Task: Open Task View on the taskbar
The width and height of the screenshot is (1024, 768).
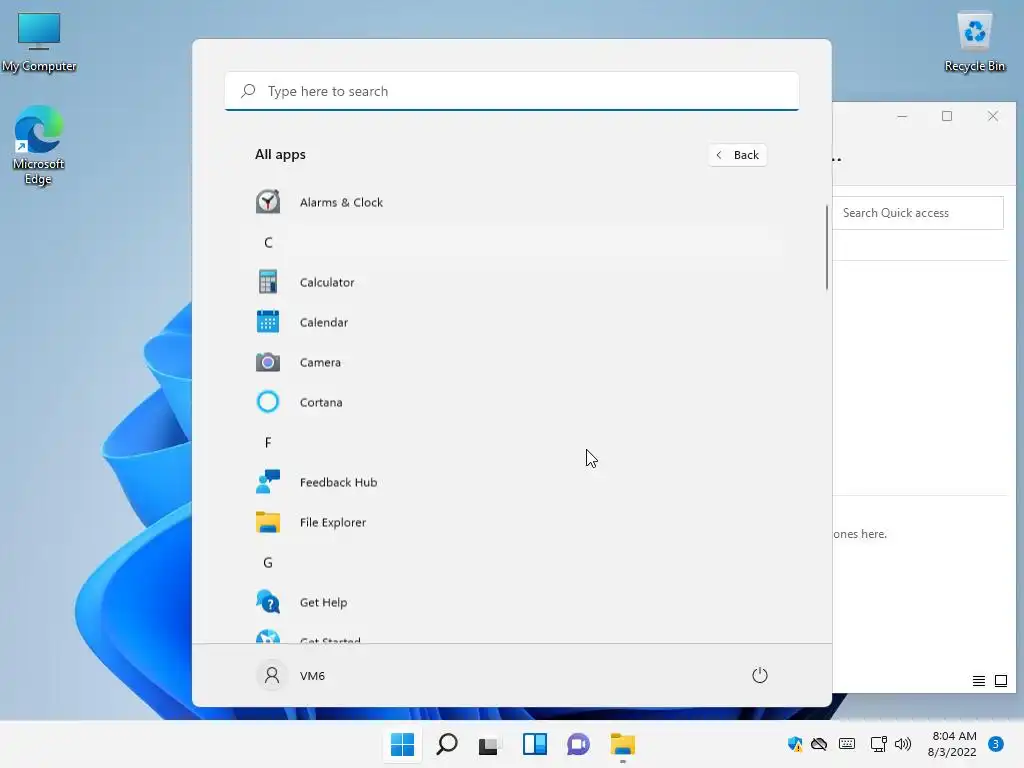Action: (488, 745)
